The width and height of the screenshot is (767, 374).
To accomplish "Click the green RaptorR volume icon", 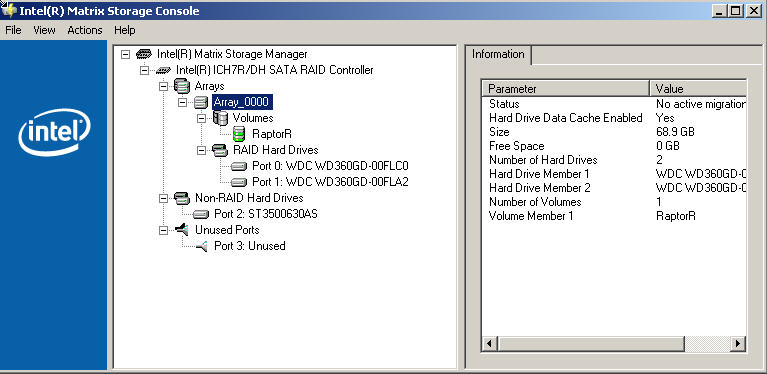I will pyautogui.click(x=239, y=134).
